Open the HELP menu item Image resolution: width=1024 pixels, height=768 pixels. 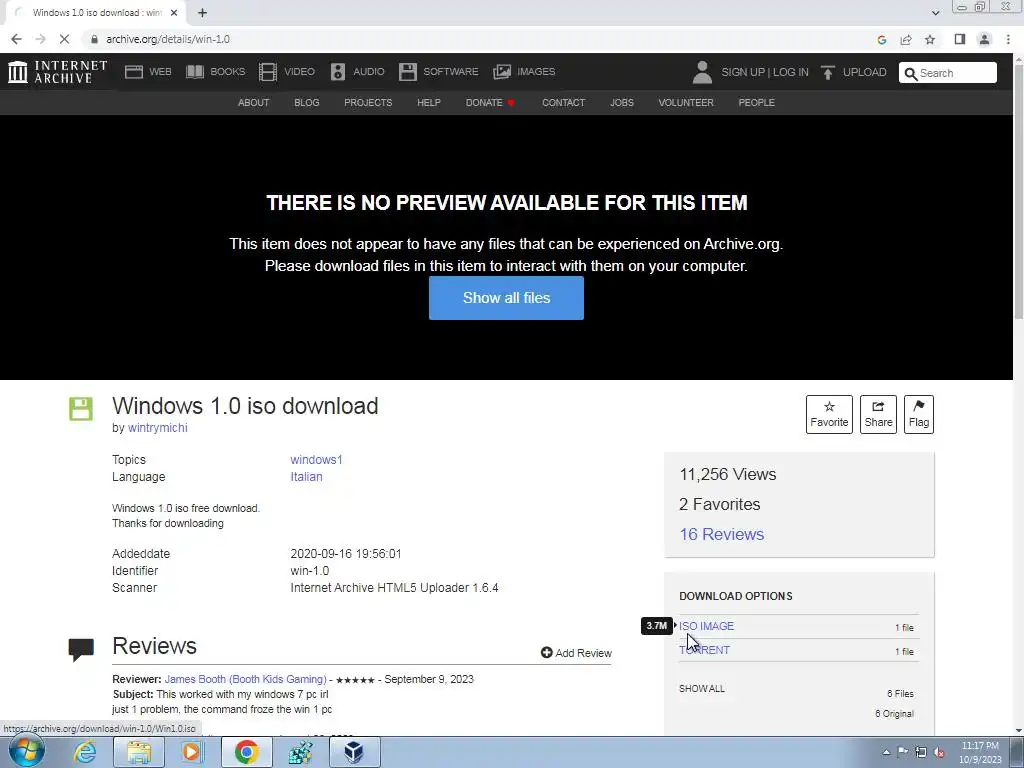click(429, 103)
